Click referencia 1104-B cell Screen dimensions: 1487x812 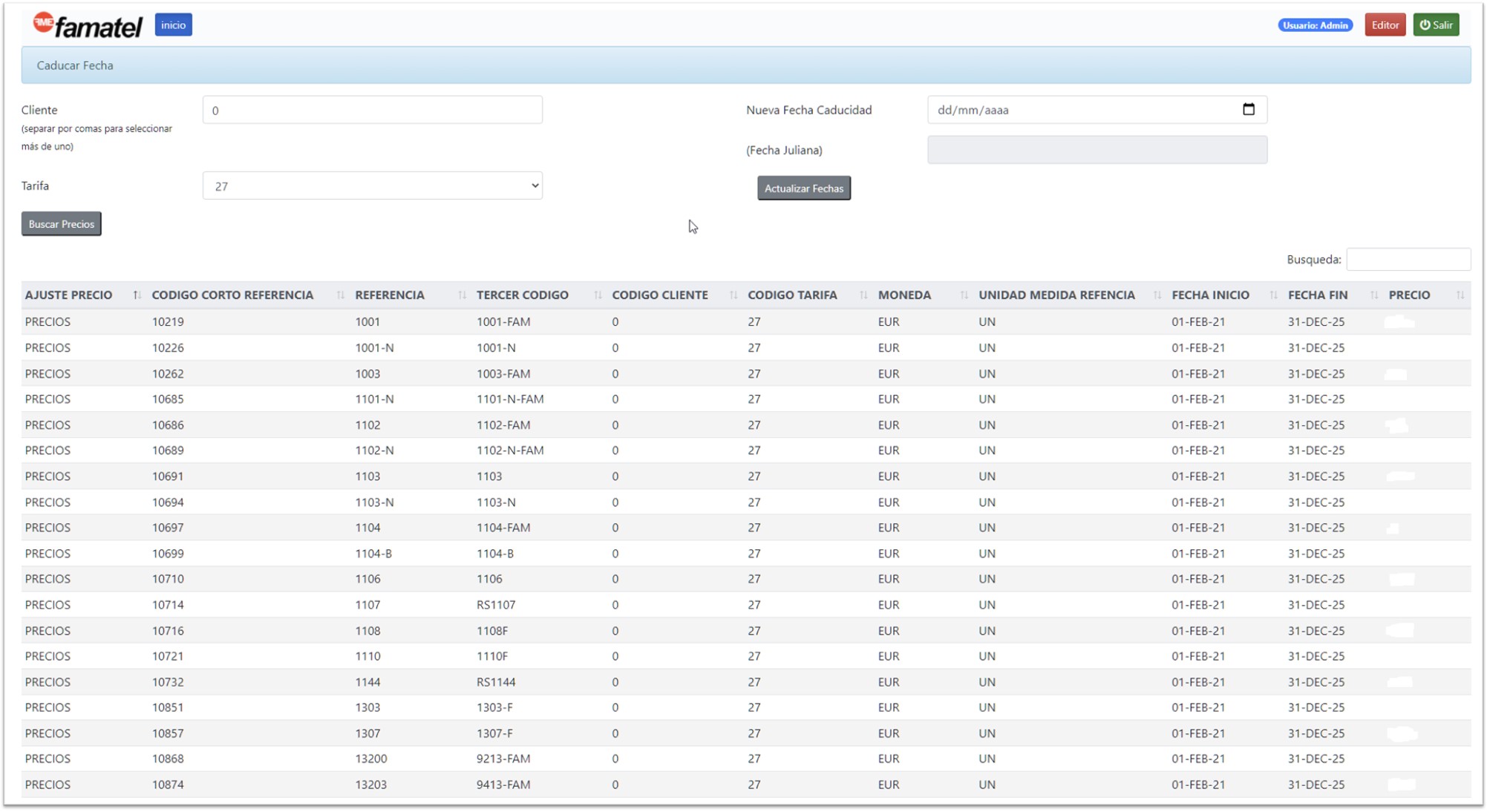[x=373, y=554]
